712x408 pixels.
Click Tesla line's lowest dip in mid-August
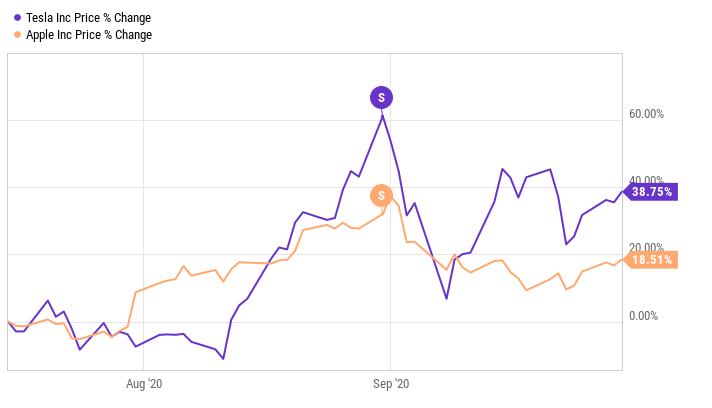pos(223,358)
